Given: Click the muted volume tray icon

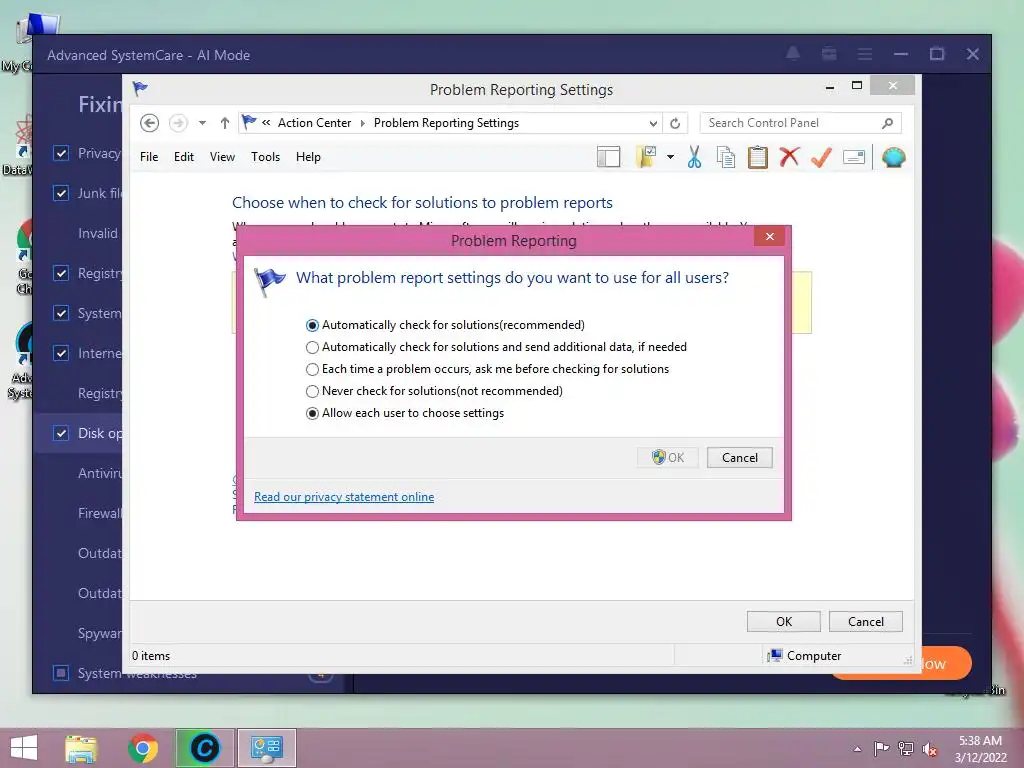Looking at the screenshot, I should click(x=930, y=749).
